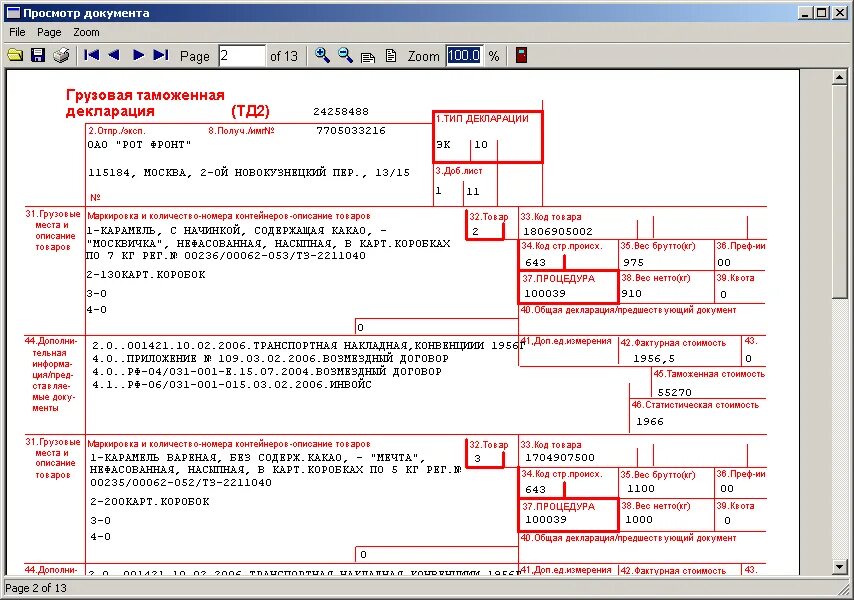Click the Zoom in magnifier icon
854x600 pixels.
pyautogui.click(x=322, y=55)
